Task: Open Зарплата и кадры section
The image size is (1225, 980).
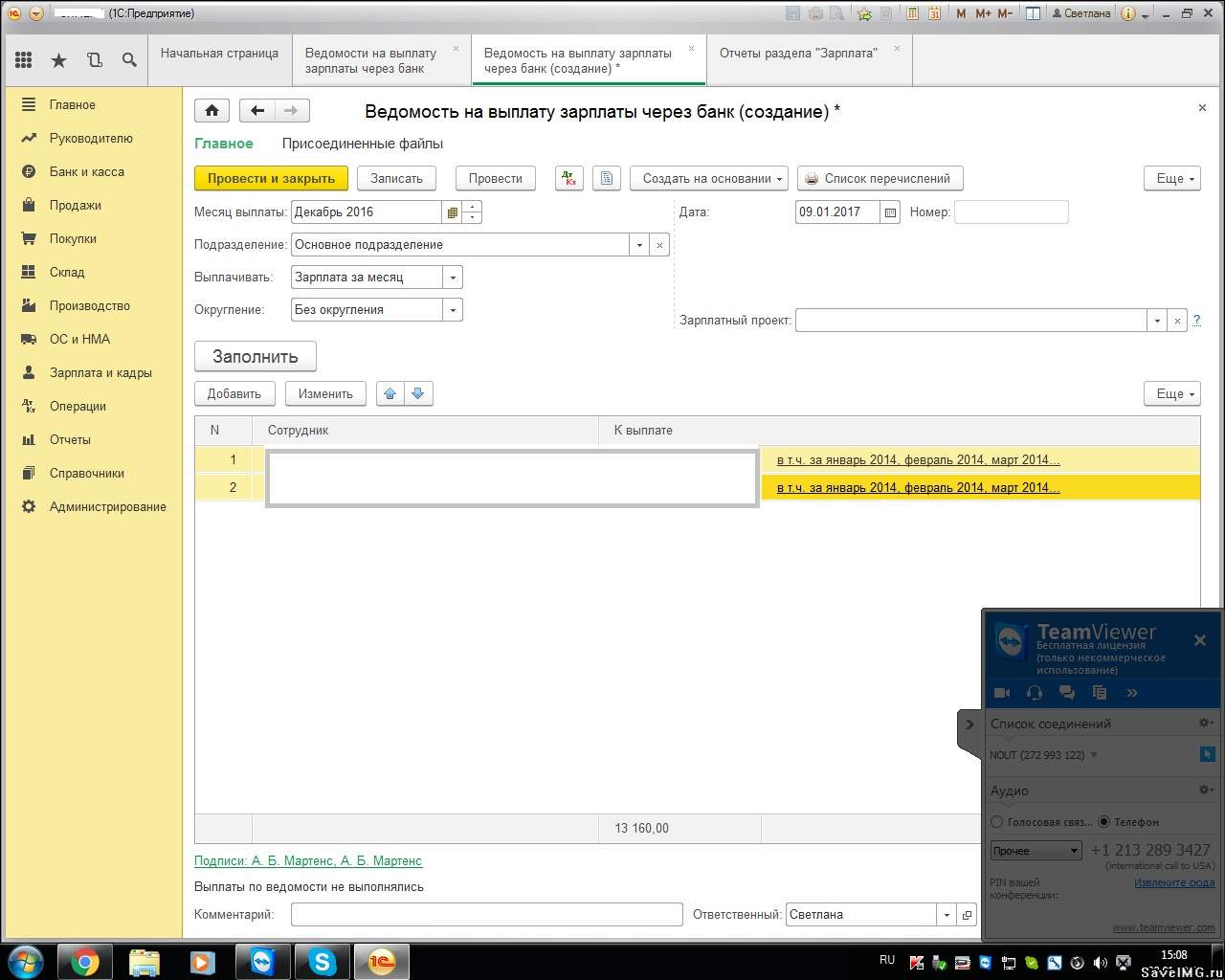Action: 100,373
